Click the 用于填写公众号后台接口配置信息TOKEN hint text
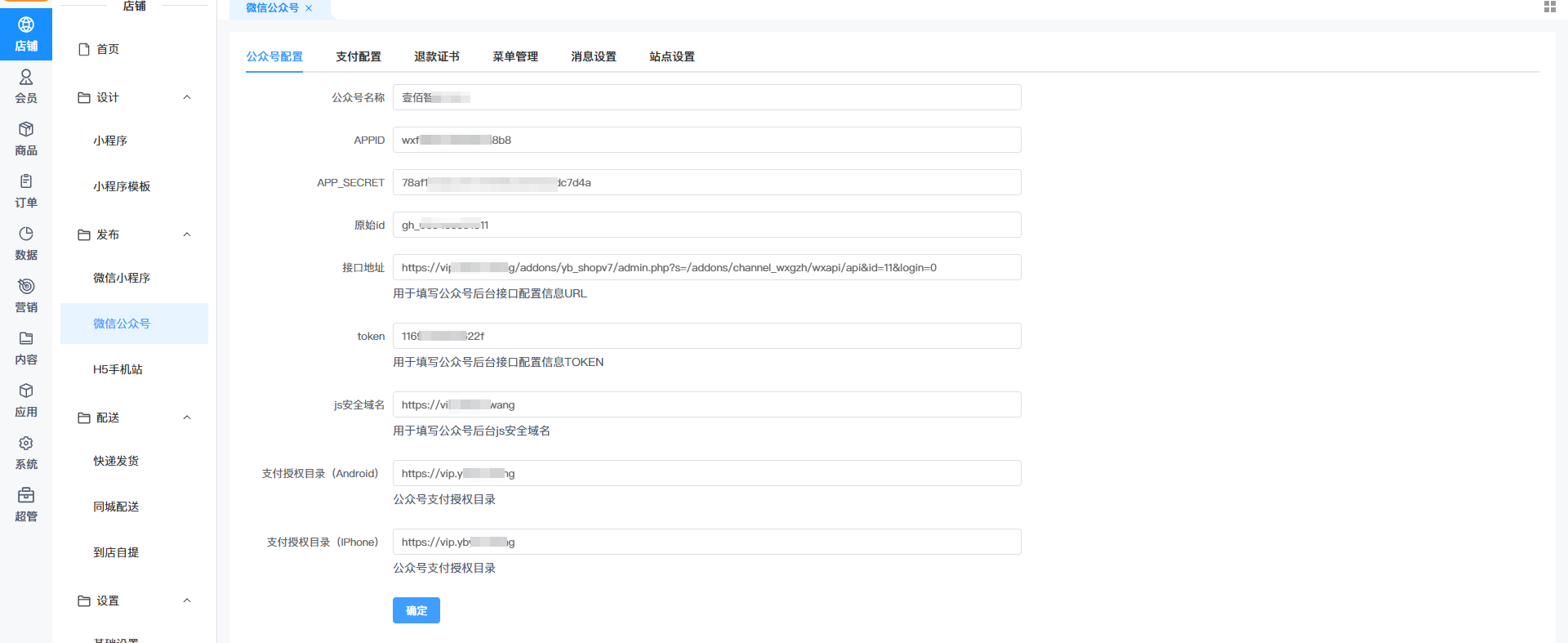 point(498,362)
